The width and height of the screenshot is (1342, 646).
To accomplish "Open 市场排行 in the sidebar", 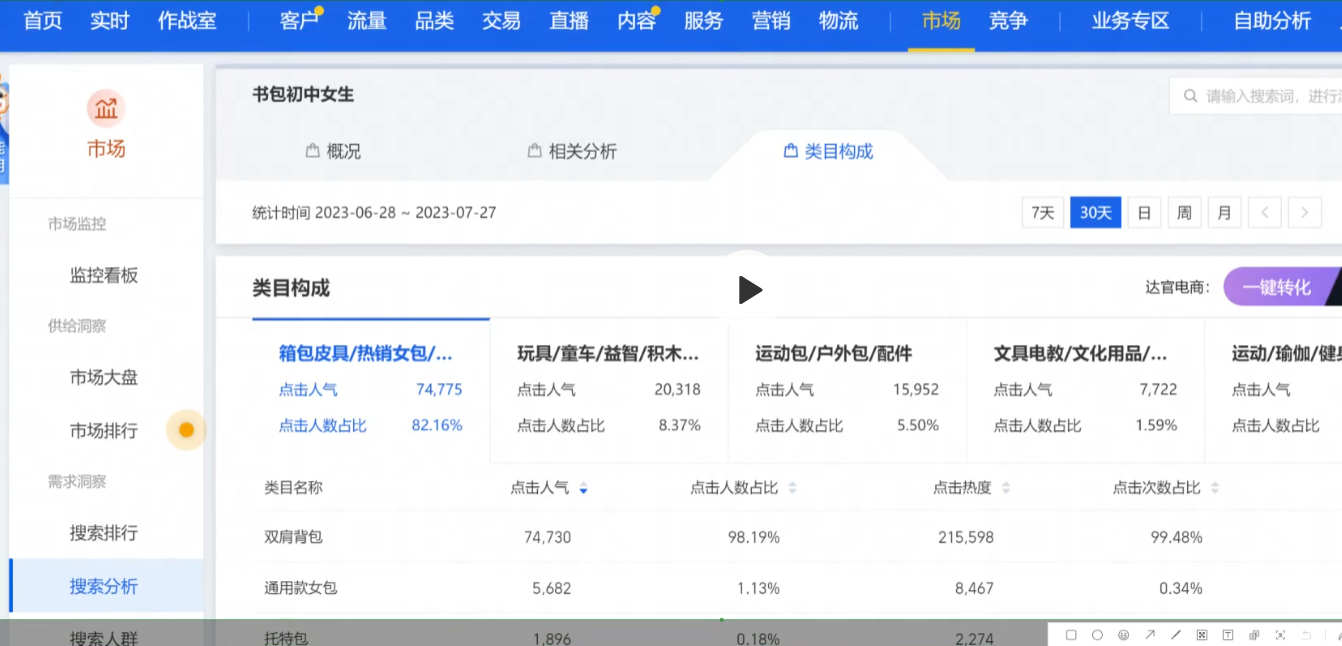I will (x=104, y=431).
